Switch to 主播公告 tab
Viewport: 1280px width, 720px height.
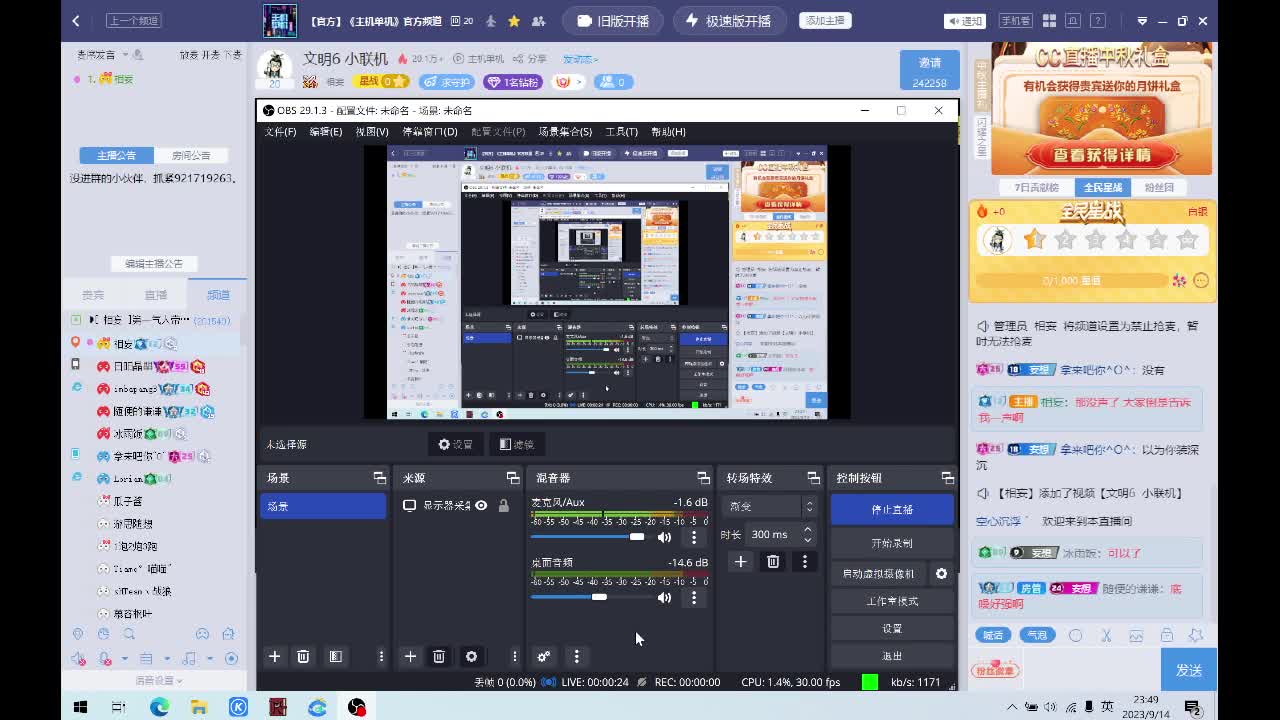pos(116,155)
